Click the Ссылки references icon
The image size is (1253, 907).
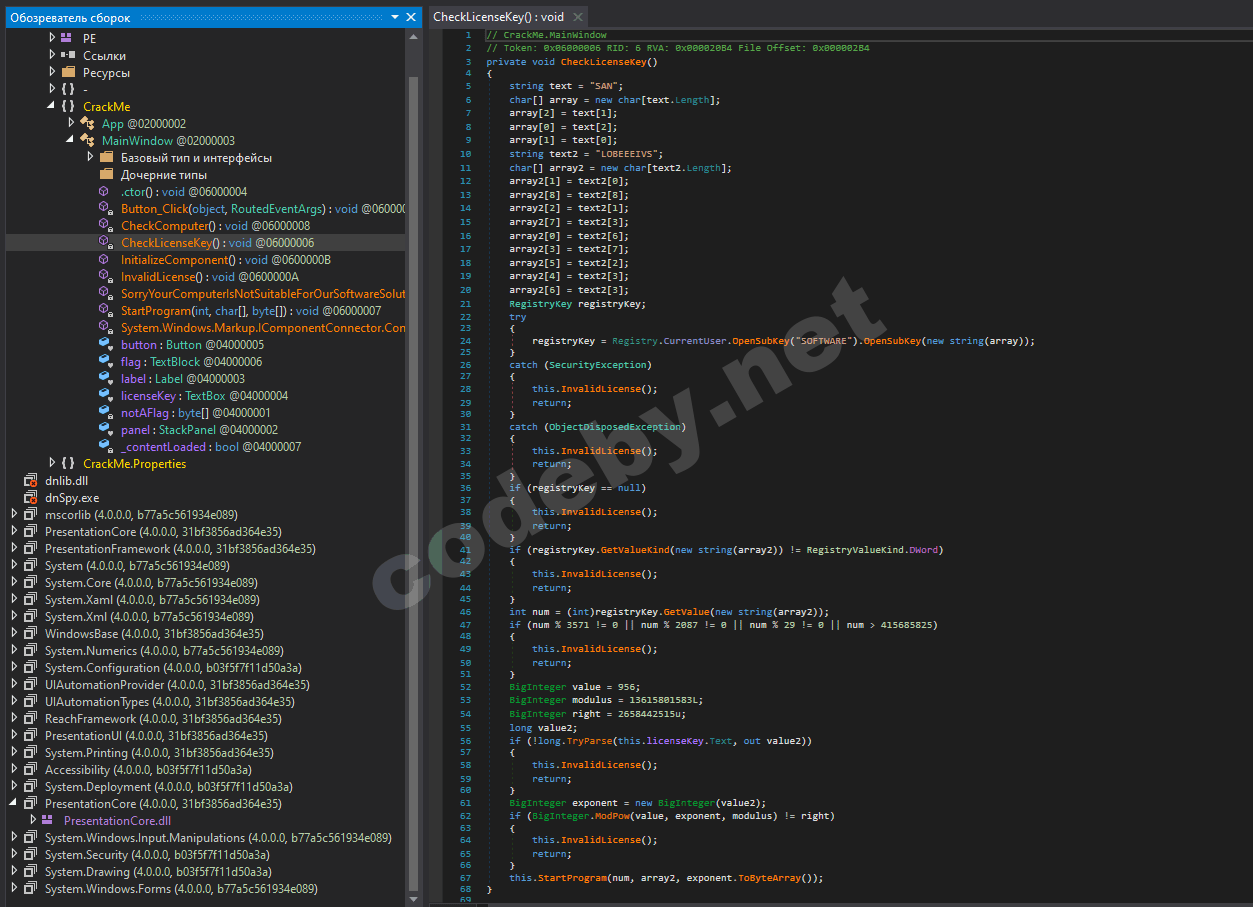(65, 54)
